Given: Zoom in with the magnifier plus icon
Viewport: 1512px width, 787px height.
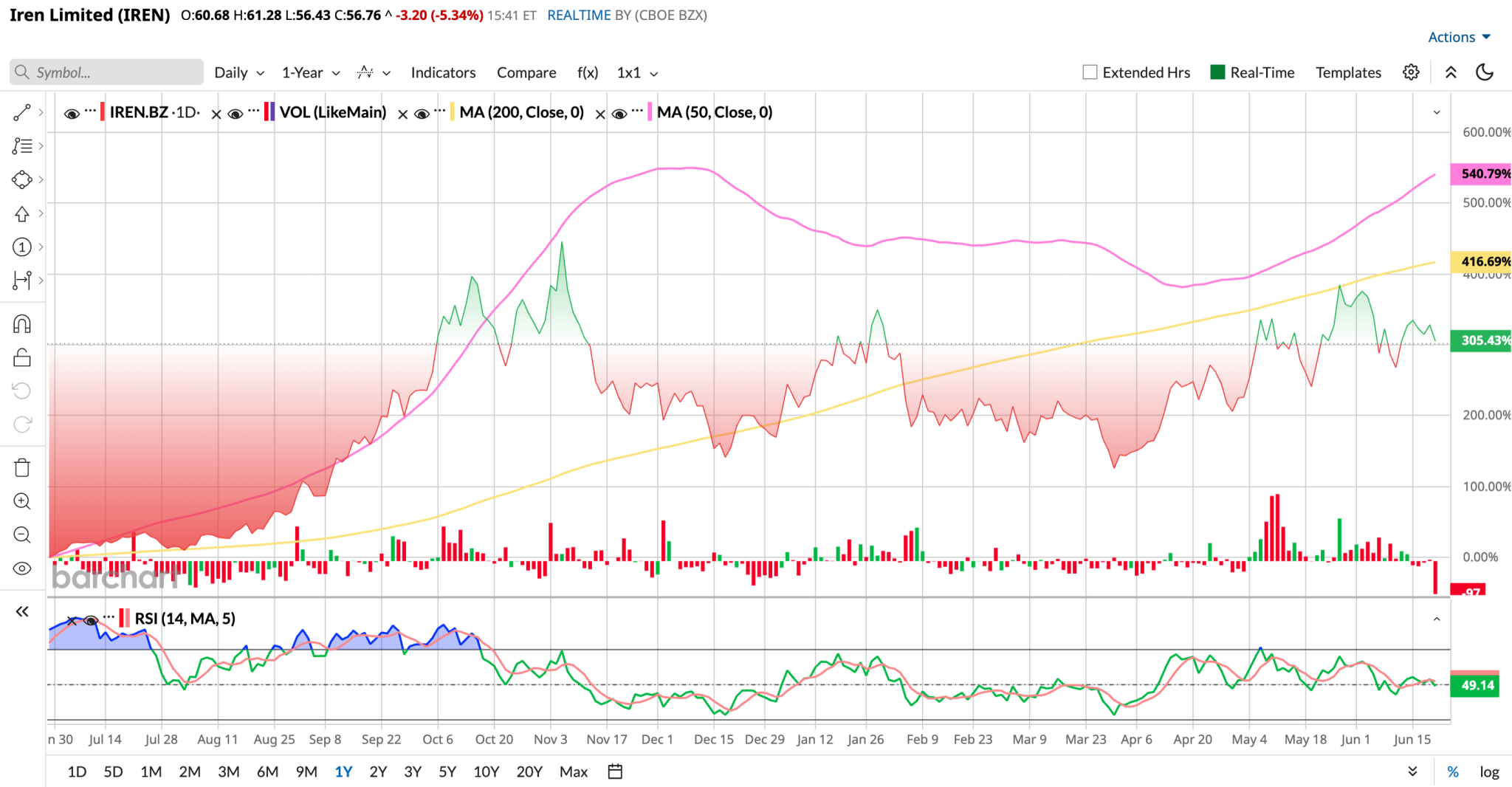Looking at the screenshot, I should point(21,501).
